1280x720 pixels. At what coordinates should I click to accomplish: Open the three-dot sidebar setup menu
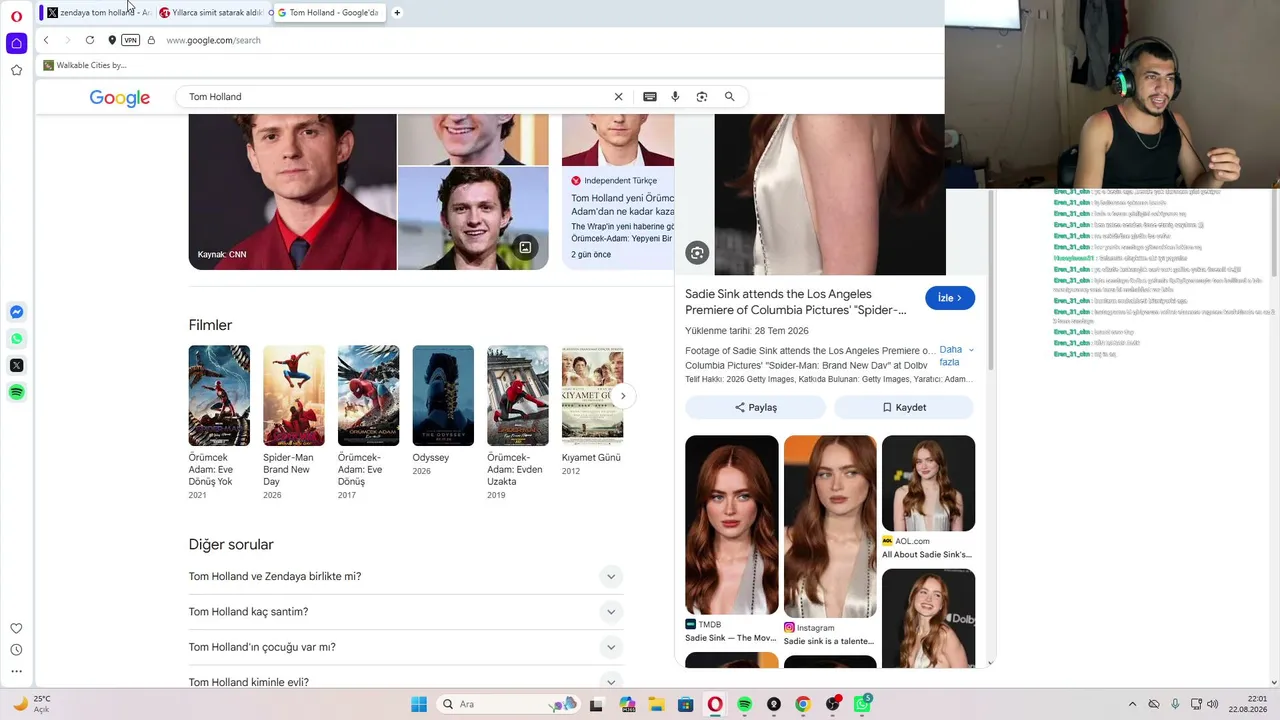click(16, 672)
